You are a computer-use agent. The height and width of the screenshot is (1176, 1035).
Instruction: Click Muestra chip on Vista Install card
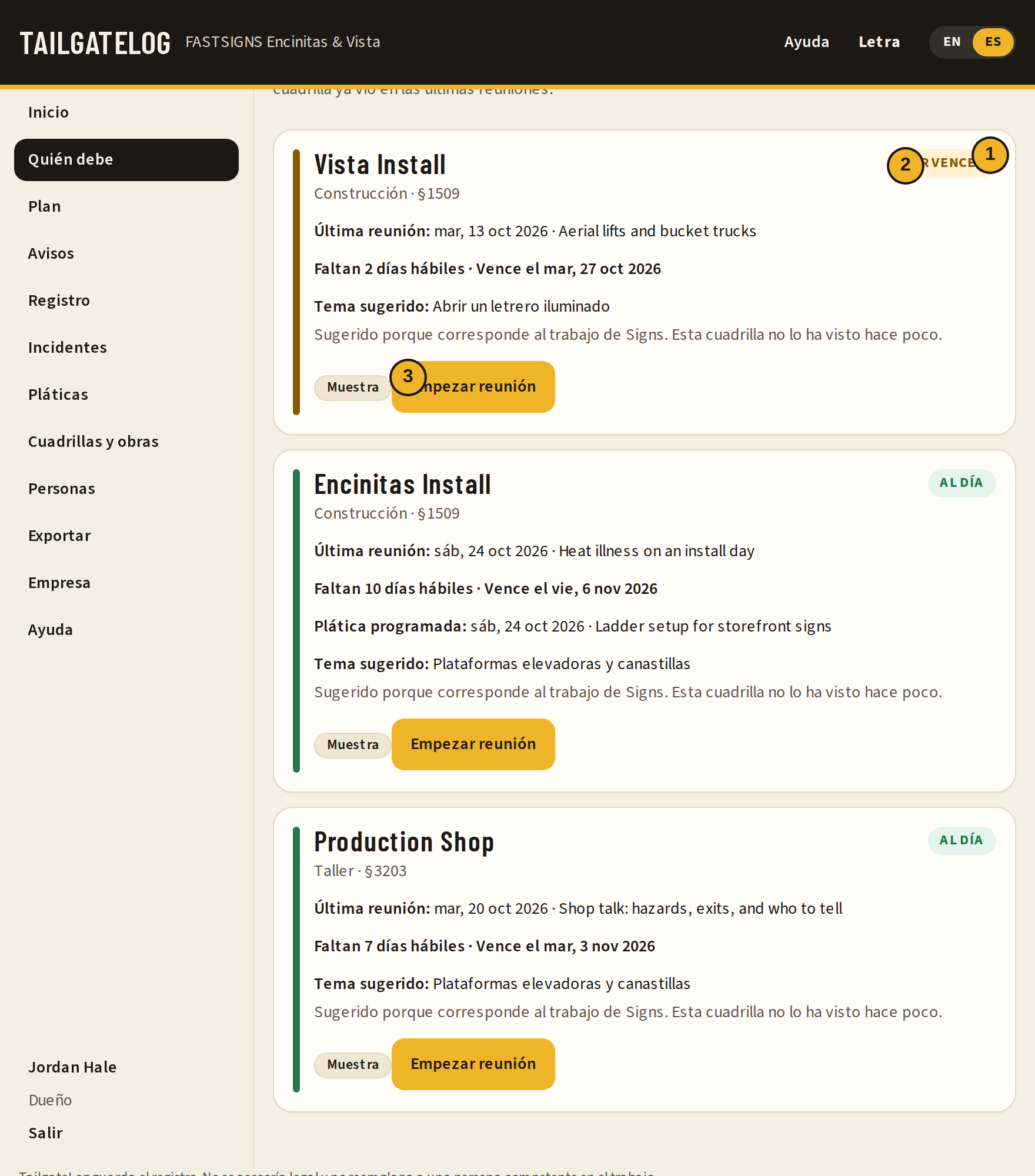point(353,387)
